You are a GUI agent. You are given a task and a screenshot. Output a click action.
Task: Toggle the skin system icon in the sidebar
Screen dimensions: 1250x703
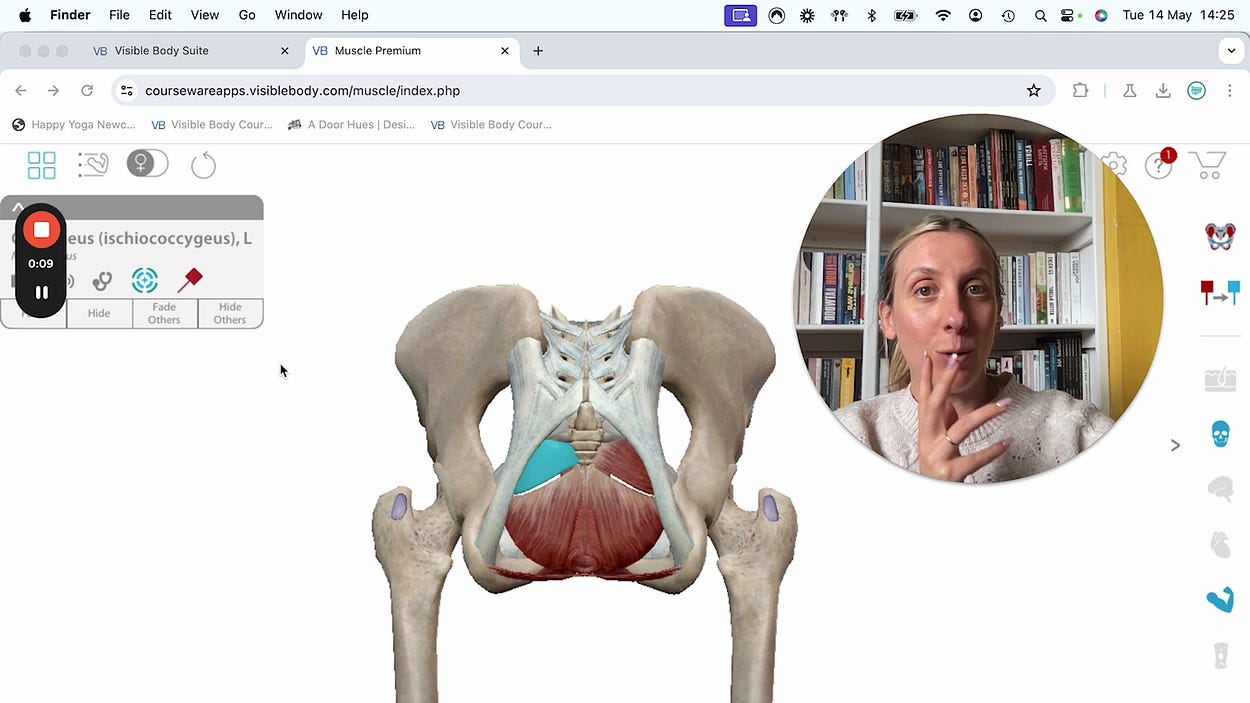coord(1220,377)
